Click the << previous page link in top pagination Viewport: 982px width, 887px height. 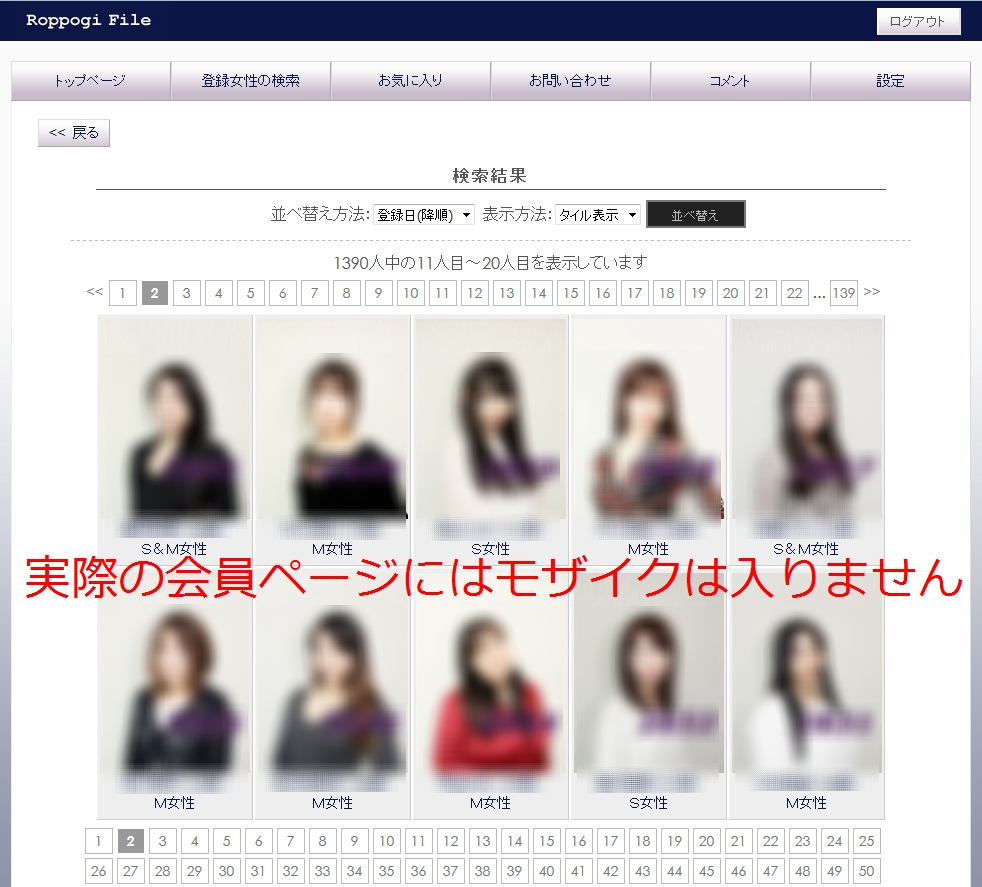click(95, 291)
